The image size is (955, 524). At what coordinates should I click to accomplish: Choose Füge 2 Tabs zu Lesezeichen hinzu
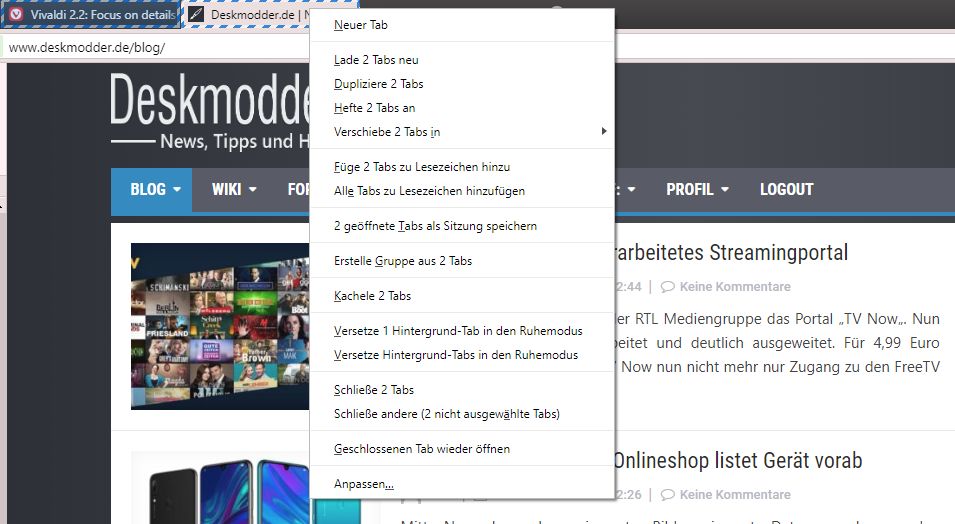click(x=462, y=167)
